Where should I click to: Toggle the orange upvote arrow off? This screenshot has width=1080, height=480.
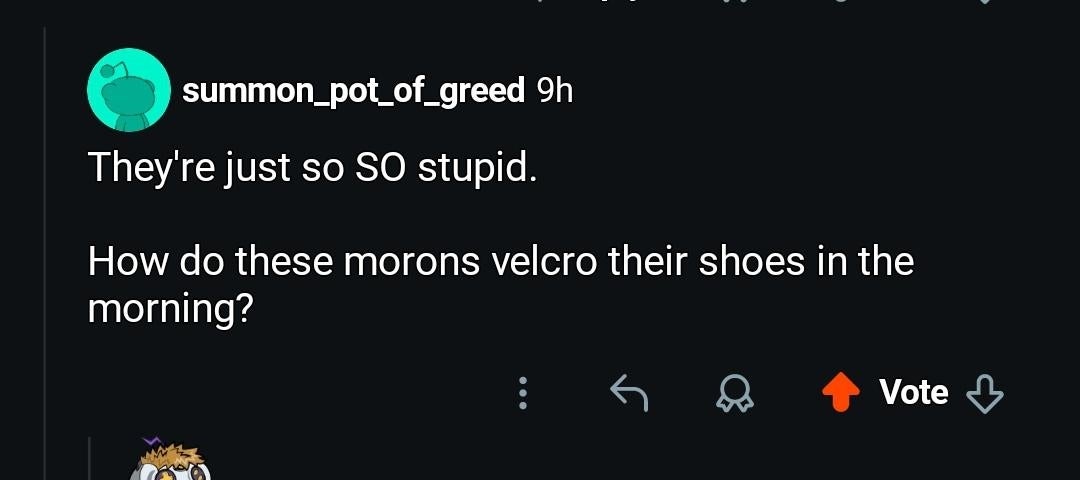tap(841, 394)
